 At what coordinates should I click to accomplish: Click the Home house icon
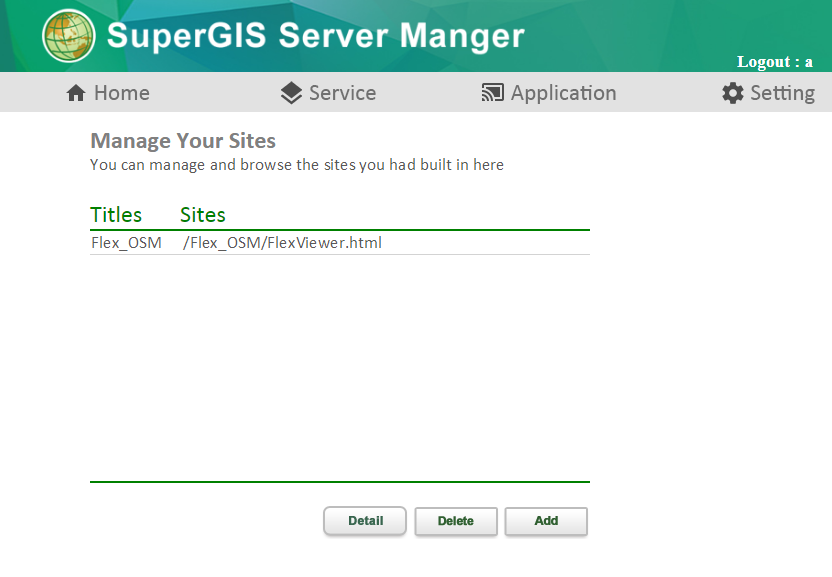[76, 93]
